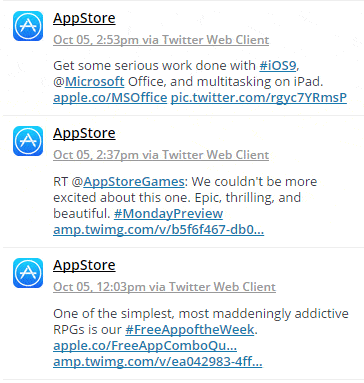Follow the apple.co/FreeAppComboQu link
Image resolution: width=364 pixels, height=383 pixels.
(145, 346)
